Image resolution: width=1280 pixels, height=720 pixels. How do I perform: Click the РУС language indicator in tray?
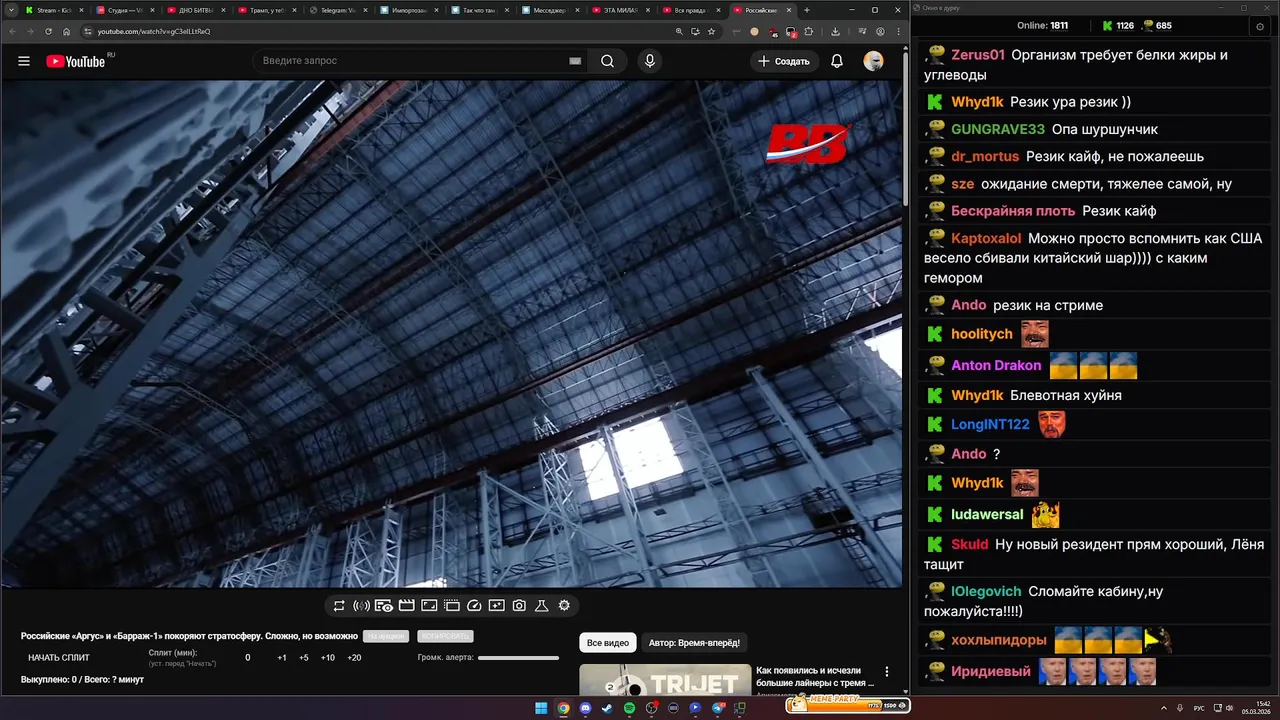coord(1199,708)
